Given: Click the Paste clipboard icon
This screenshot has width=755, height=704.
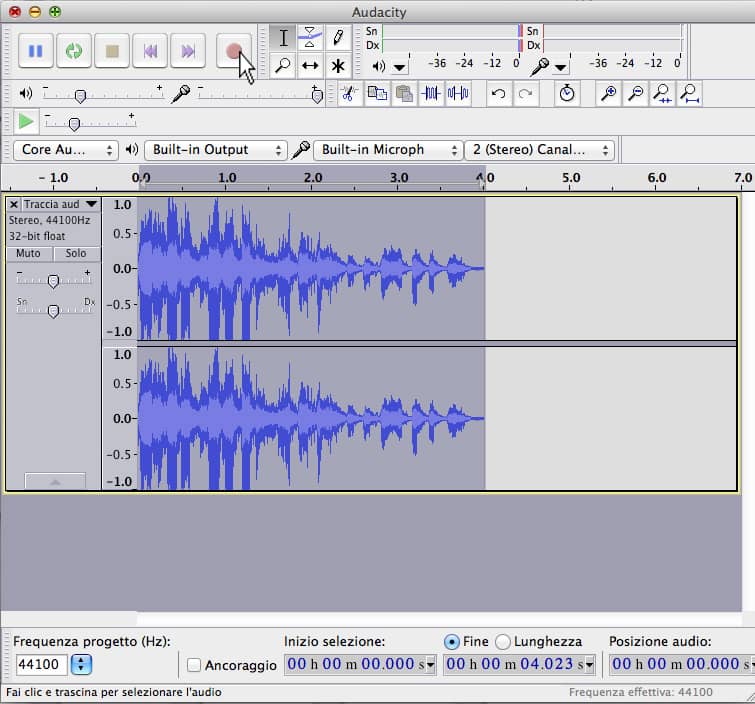Looking at the screenshot, I should 404,93.
